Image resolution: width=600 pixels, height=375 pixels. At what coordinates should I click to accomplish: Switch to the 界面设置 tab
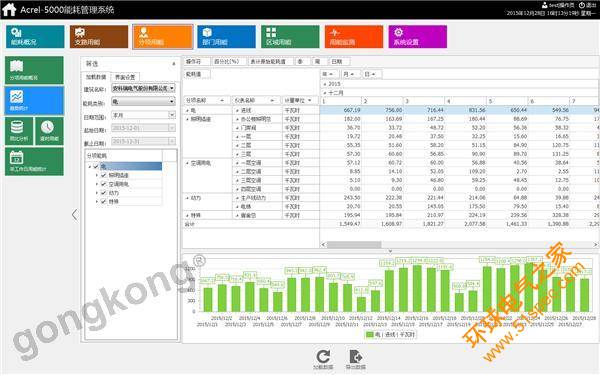[x=125, y=77]
